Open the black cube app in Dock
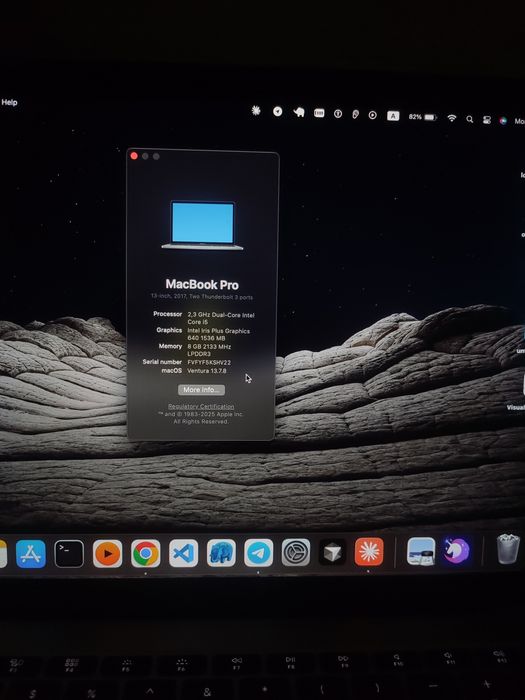 (x=332, y=552)
